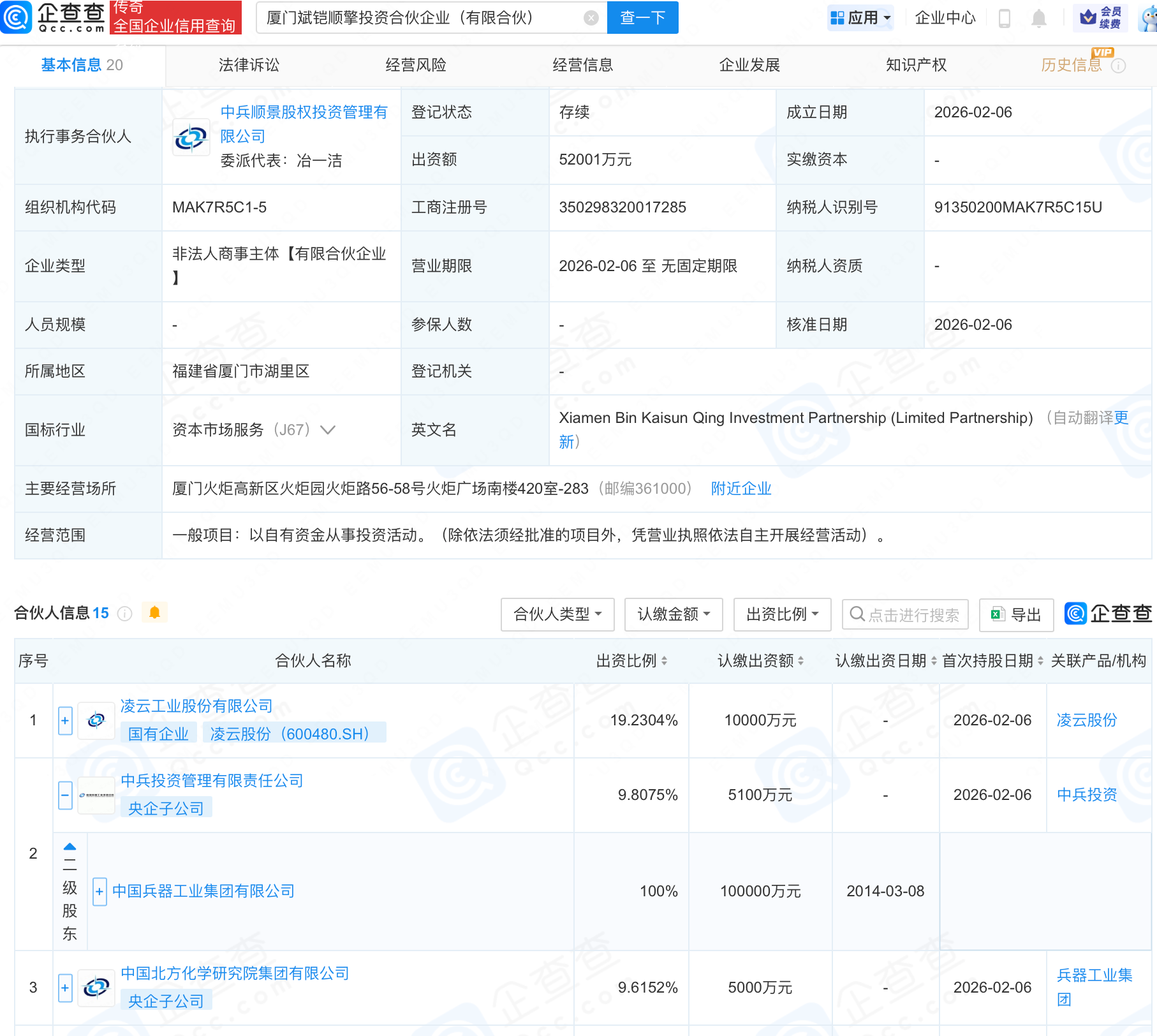Click the partner search input field
This screenshot has height=1036, width=1157.
[x=912, y=614]
